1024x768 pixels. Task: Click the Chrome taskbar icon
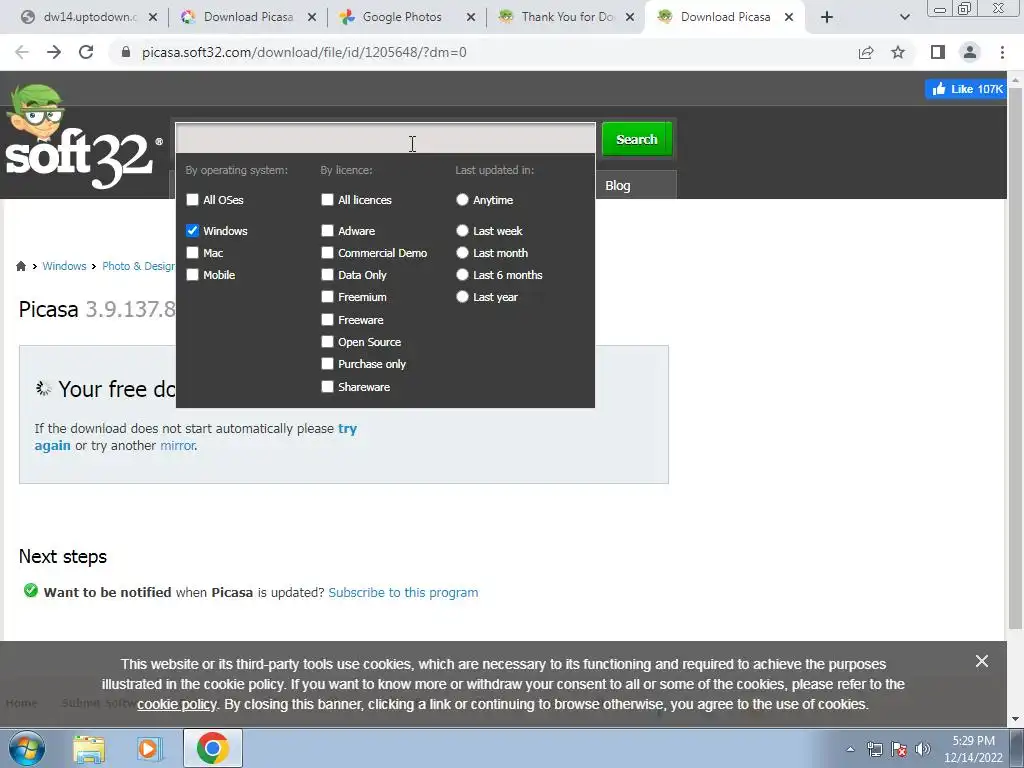coord(212,748)
